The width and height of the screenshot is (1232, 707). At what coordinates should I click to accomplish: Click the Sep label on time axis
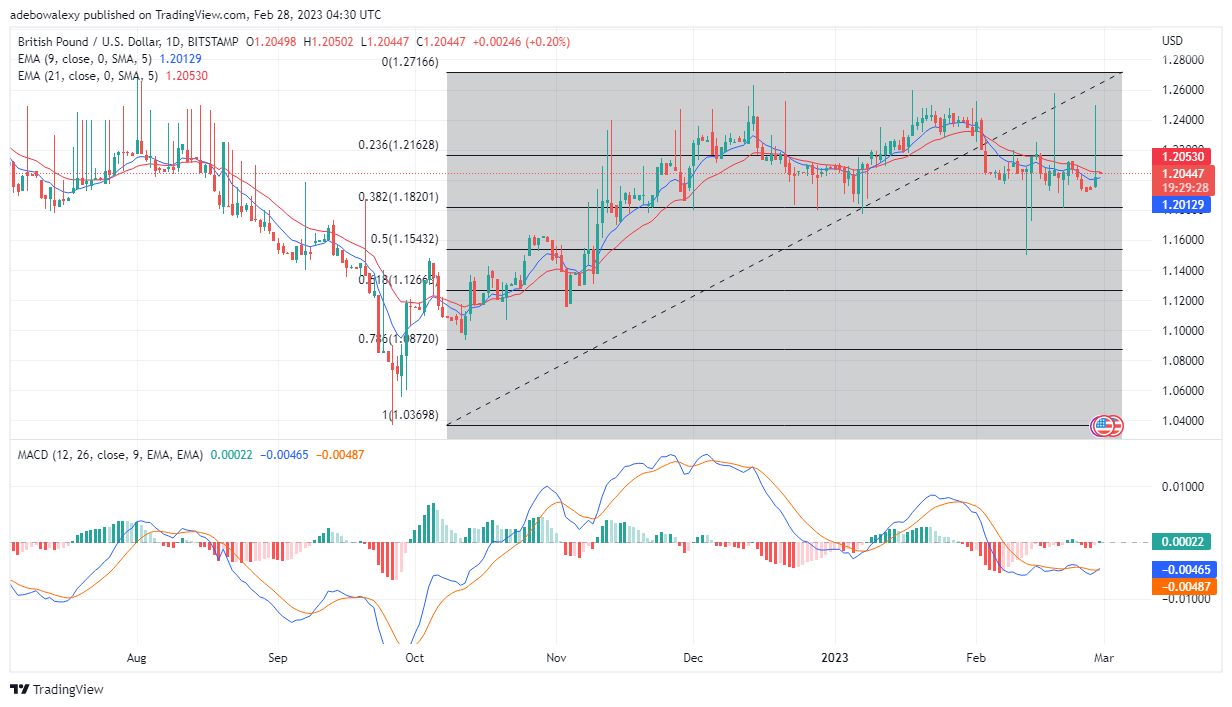pyautogui.click(x=278, y=658)
